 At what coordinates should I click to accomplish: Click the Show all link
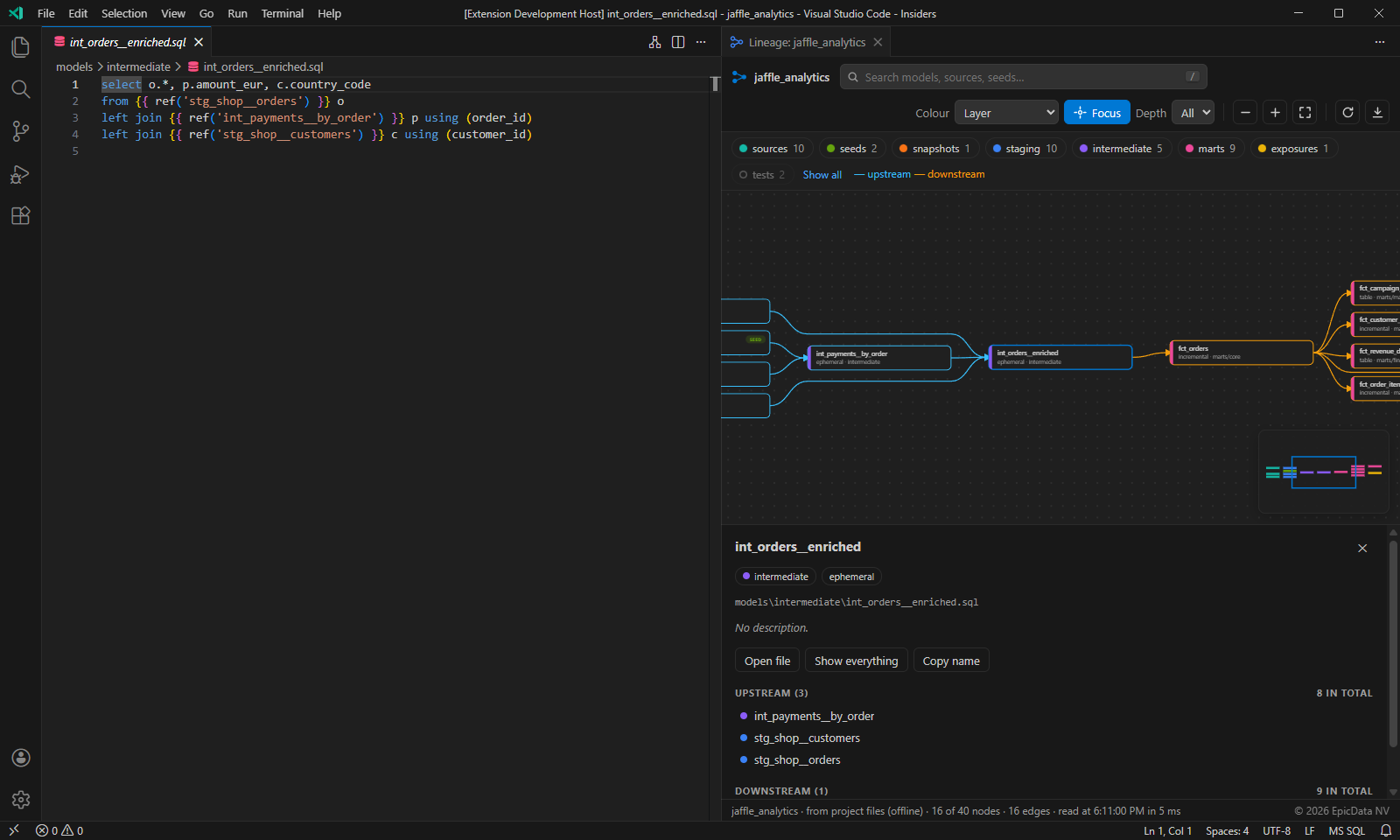(x=822, y=175)
